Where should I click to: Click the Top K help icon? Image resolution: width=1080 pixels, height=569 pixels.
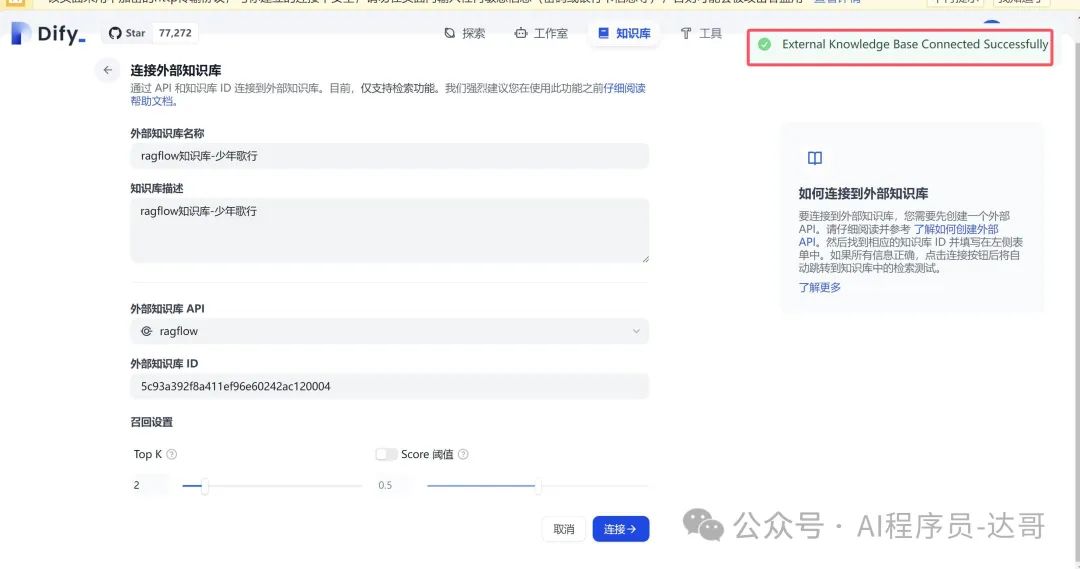point(172,454)
